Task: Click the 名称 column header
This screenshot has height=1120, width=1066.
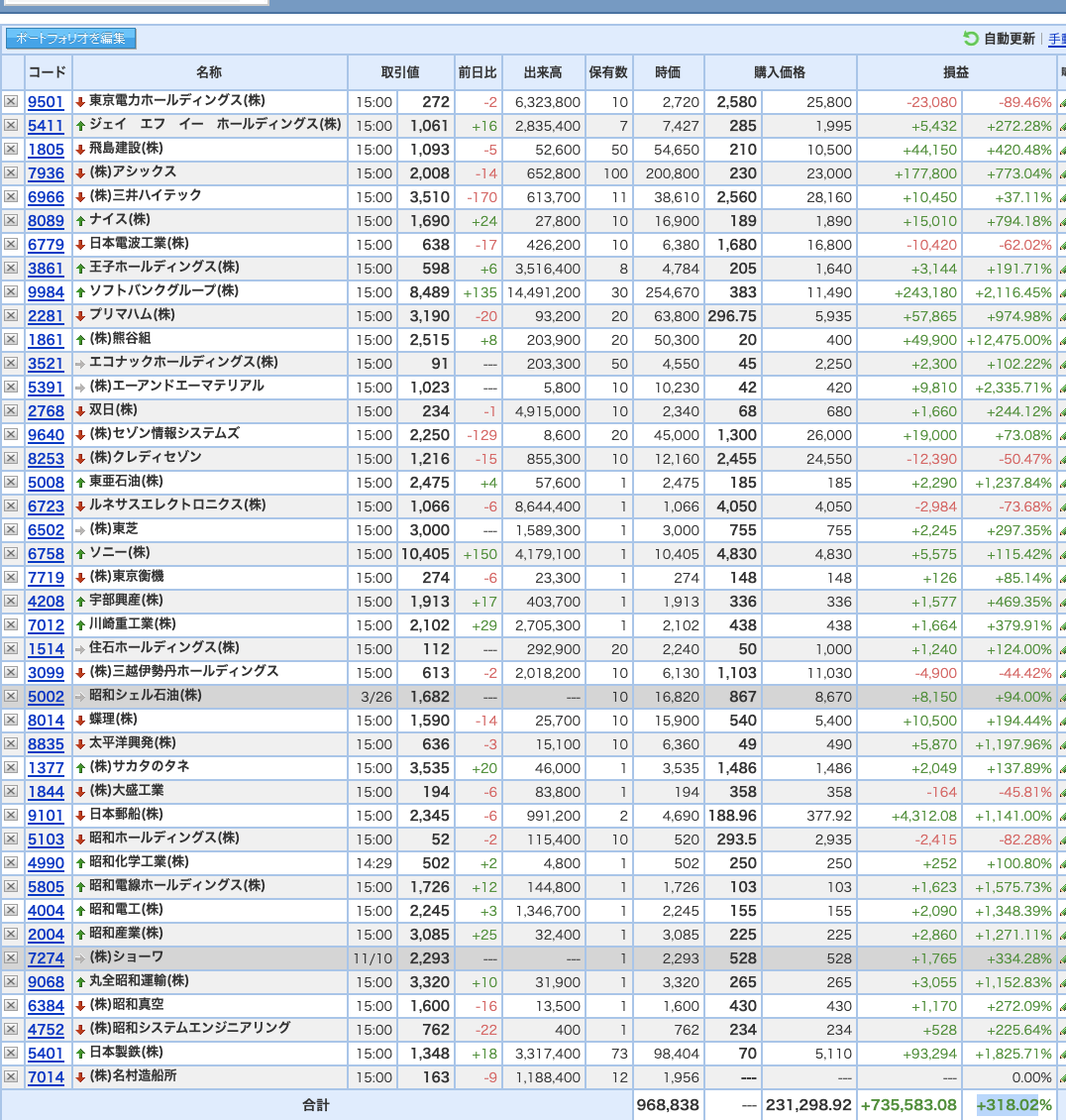Action: click(x=209, y=72)
